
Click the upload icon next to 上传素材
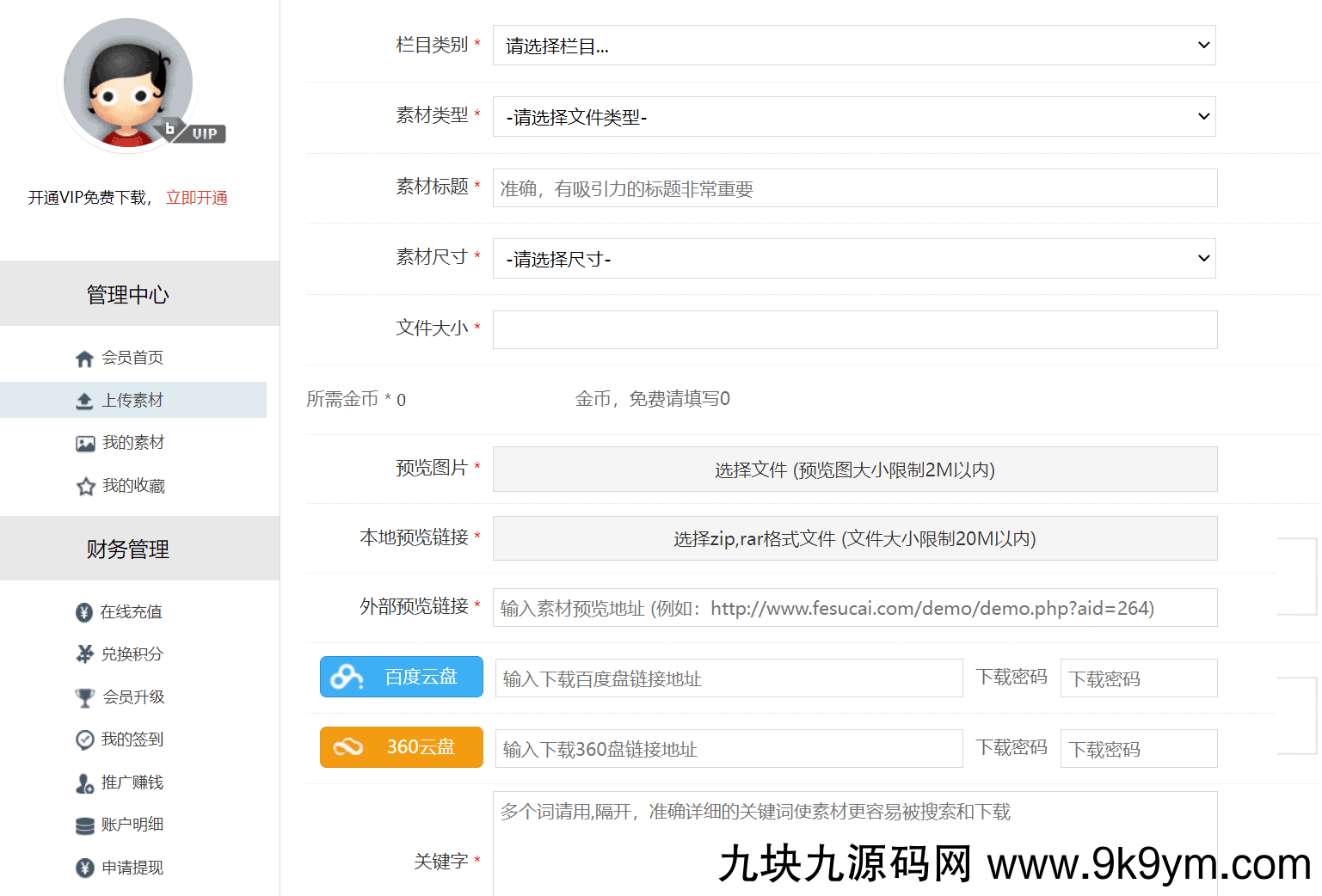84,401
